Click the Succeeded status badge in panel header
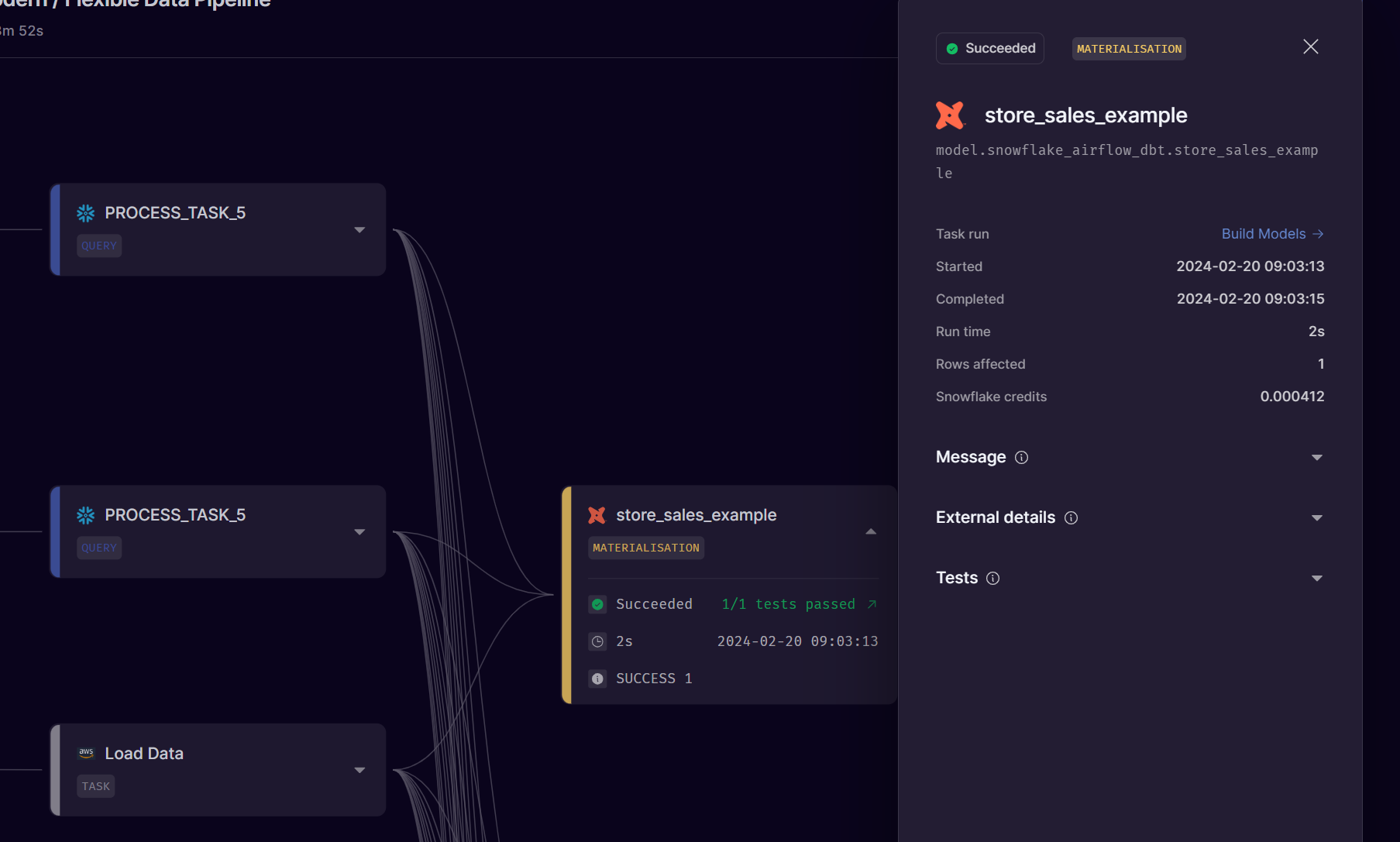The image size is (1400, 842). 990,49
